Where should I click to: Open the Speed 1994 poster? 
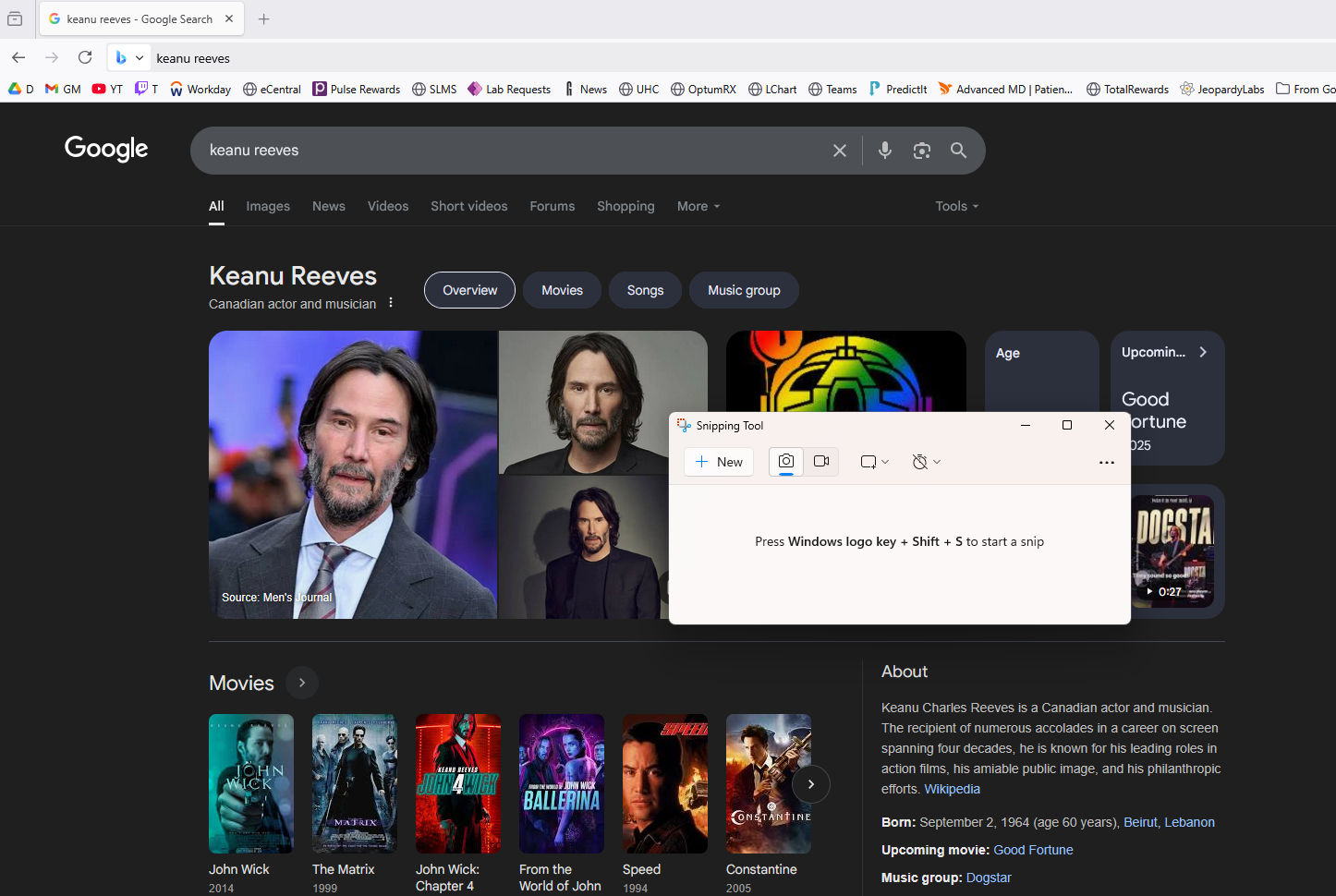(665, 783)
